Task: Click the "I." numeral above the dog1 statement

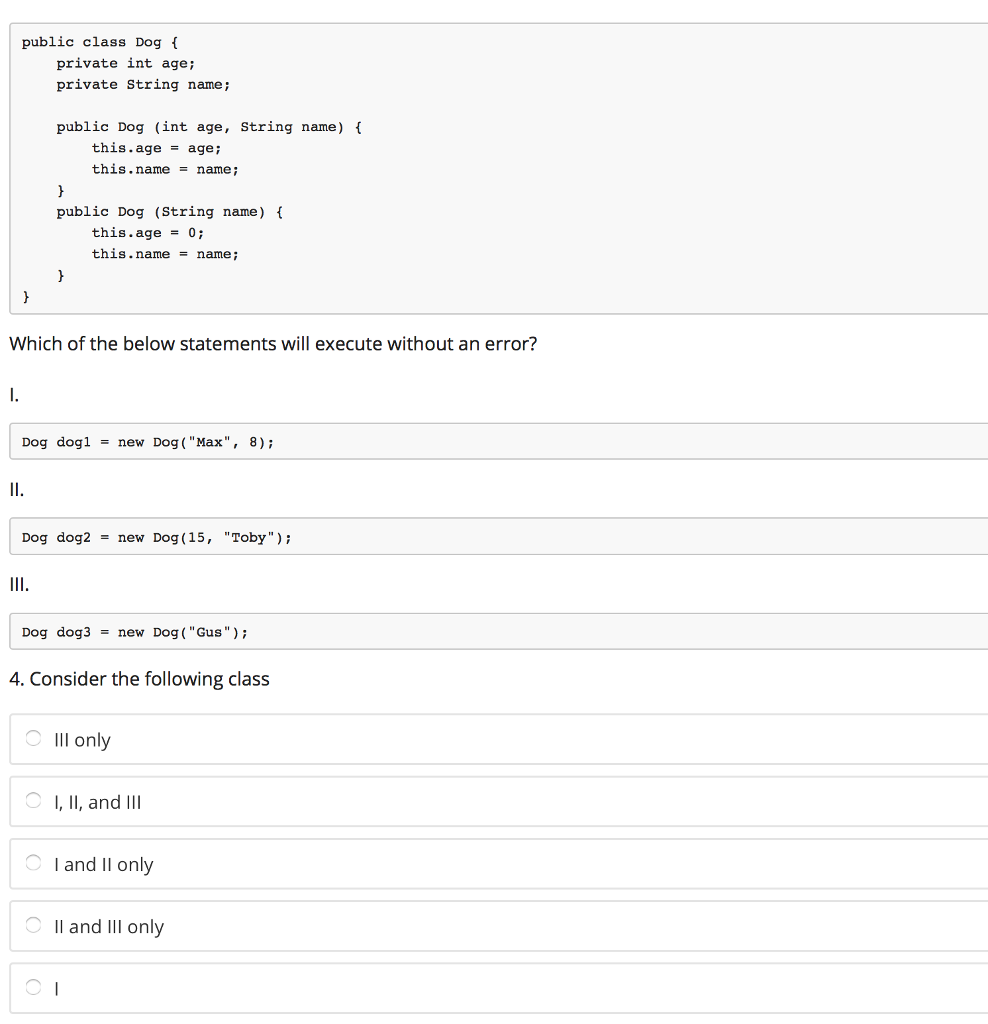Action: (13, 395)
